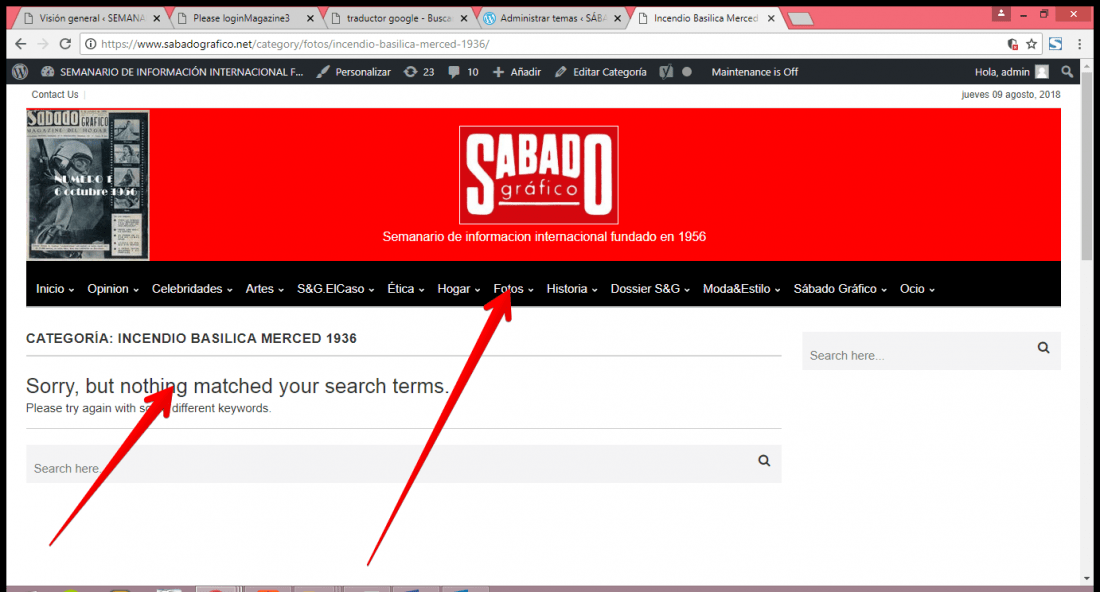The width and height of the screenshot is (1100, 592).
Task: Click the Yoast SEO icon in the admin bar
Action: point(666,72)
